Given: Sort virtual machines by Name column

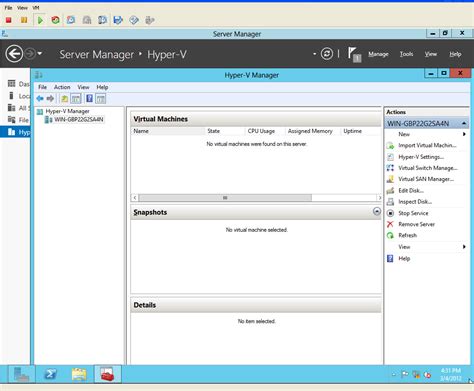Looking at the screenshot, I should (x=168, y=131).
